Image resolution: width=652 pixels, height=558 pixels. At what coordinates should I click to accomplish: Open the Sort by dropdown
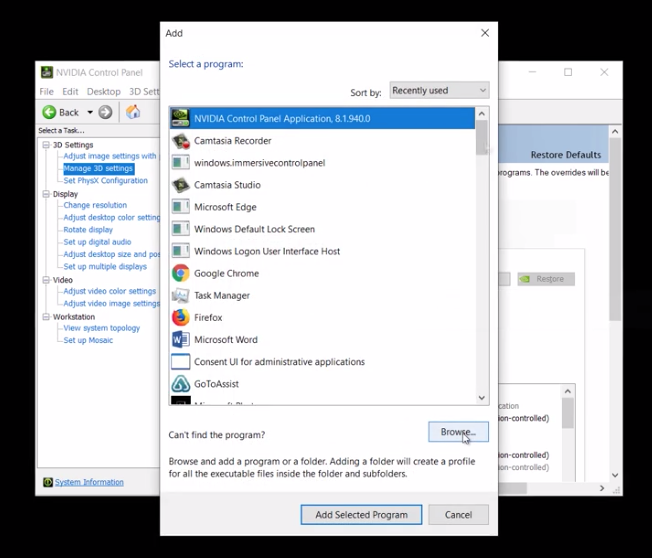(x=439, y=90)
